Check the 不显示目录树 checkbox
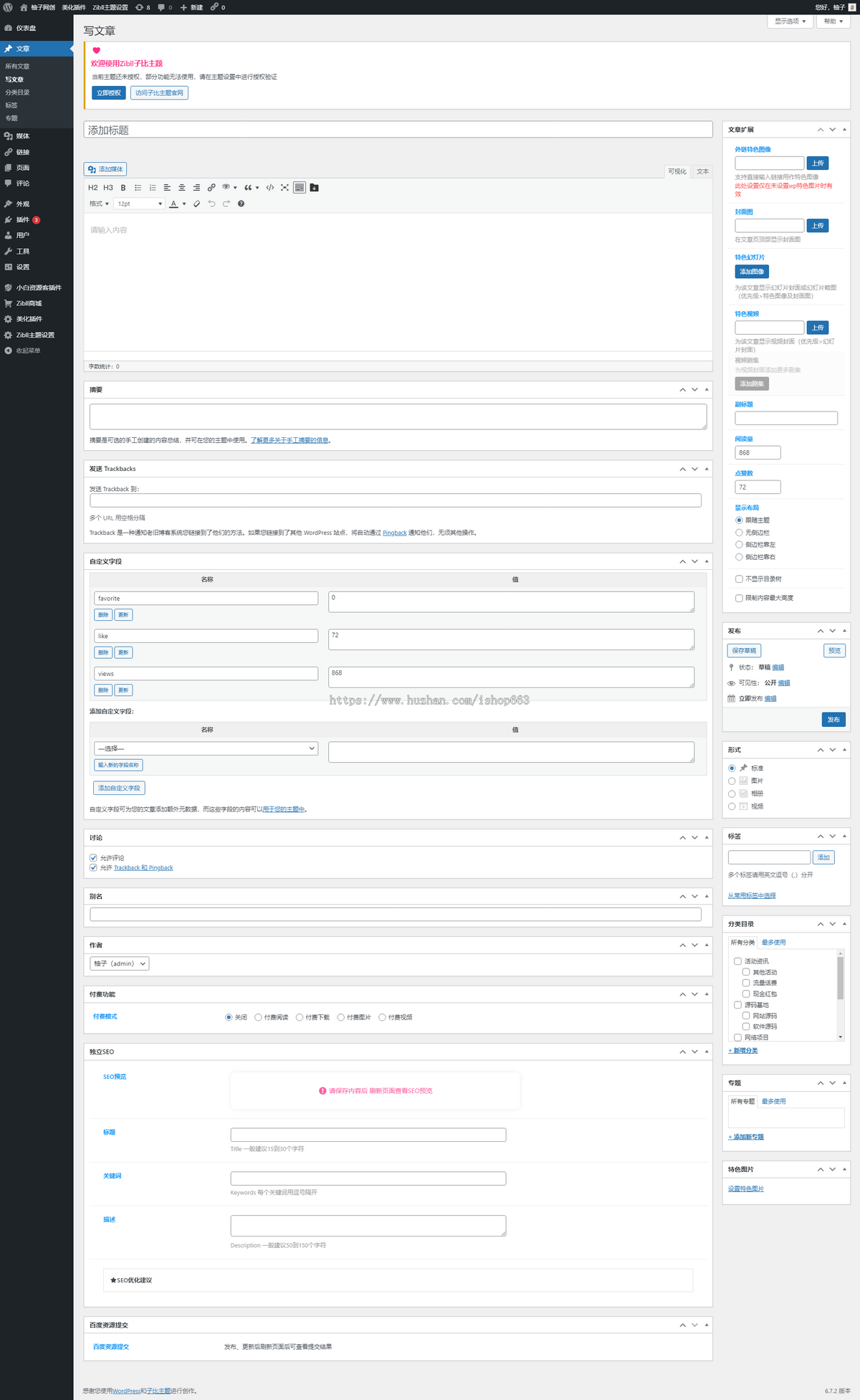The width and height of the screenshot is (860, 1400). (739, 579)
